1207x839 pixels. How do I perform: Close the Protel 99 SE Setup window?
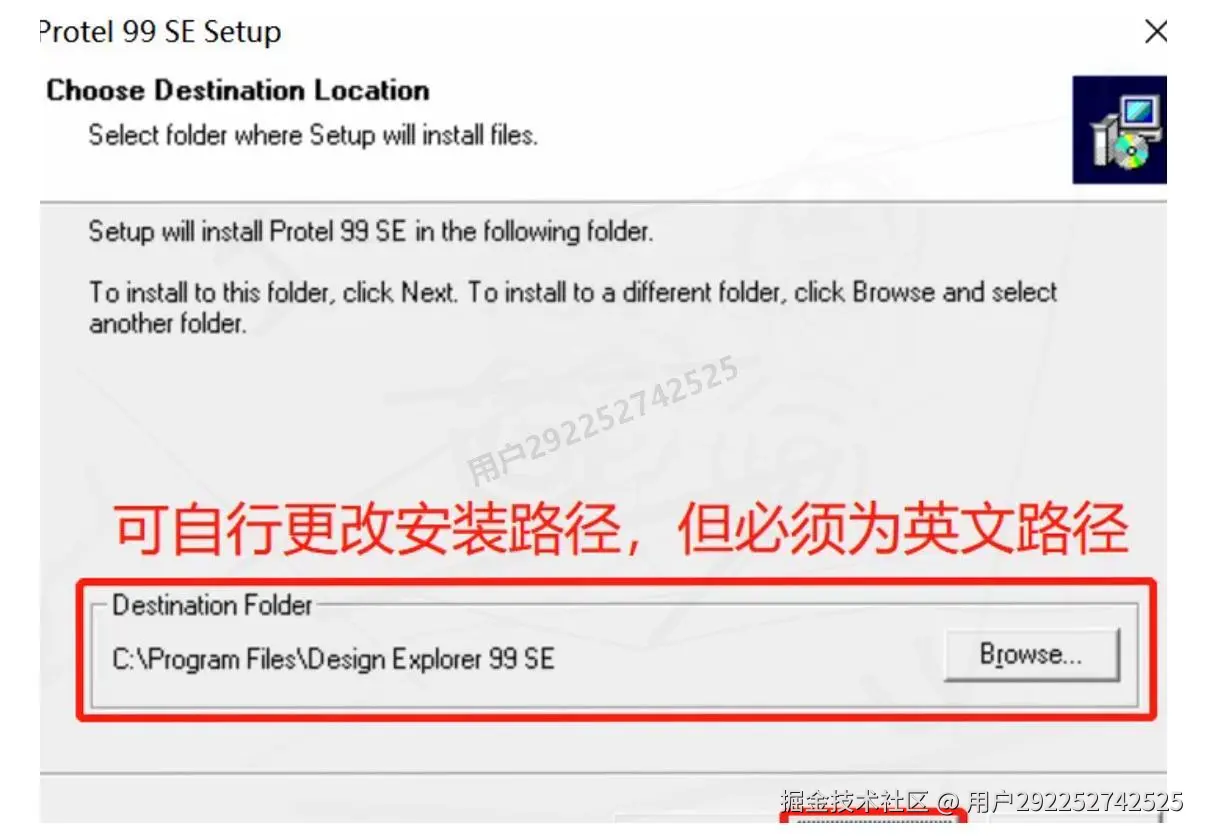tap(1155, 32)
